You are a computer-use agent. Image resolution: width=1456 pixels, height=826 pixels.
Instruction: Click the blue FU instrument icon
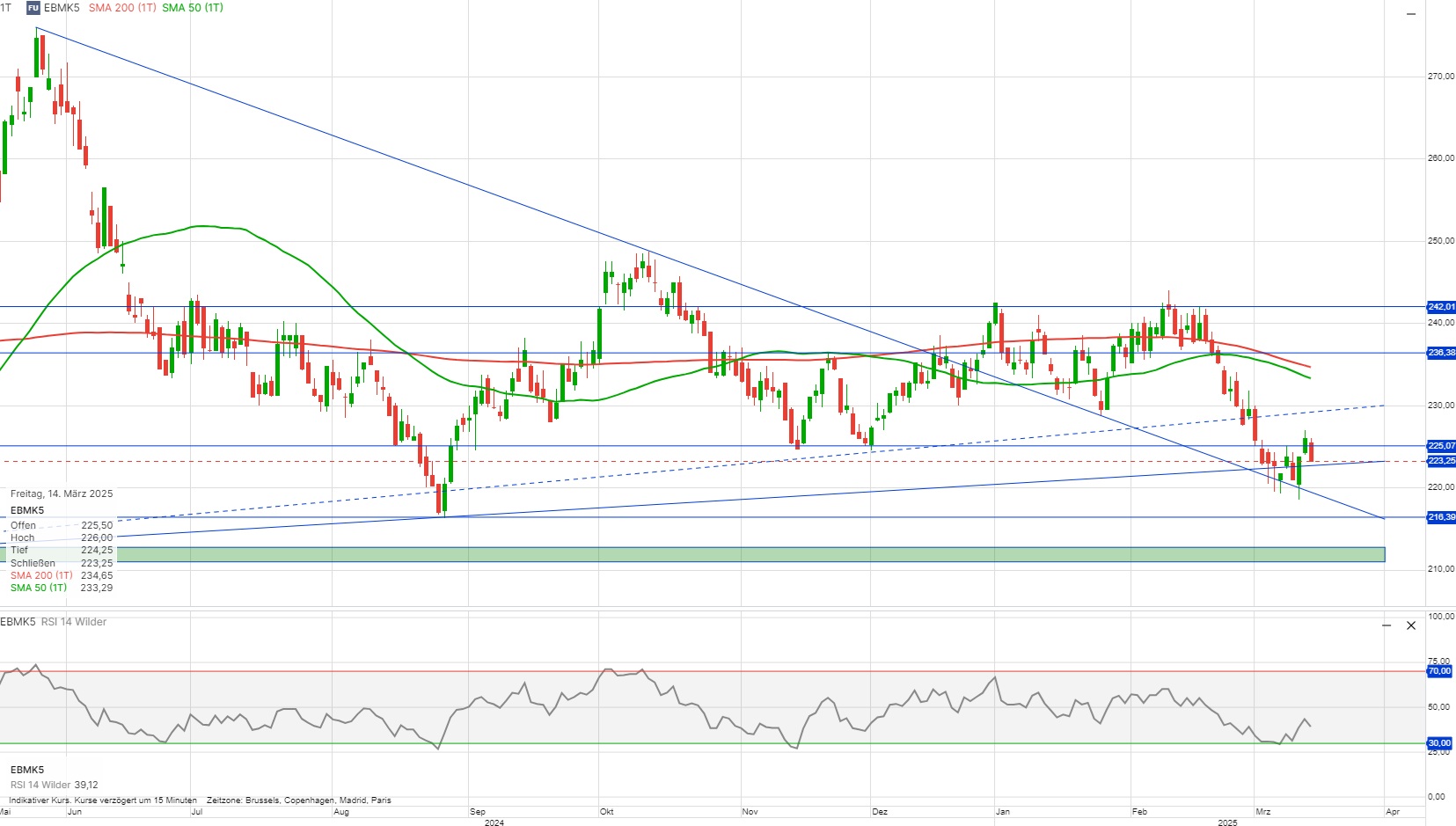point(33,8)
